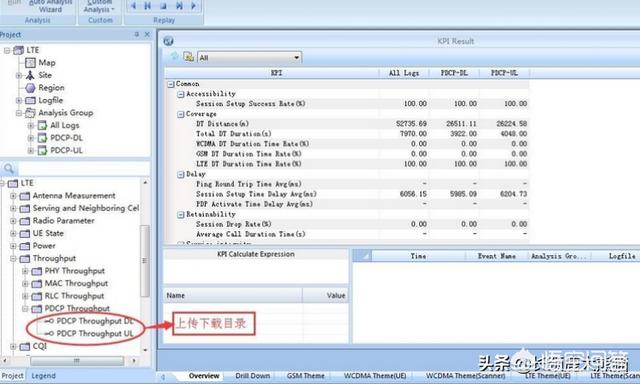640x384 pixels.
Task: Click the horizontal scrollbar in the tree panel
Action: (77, 361)
